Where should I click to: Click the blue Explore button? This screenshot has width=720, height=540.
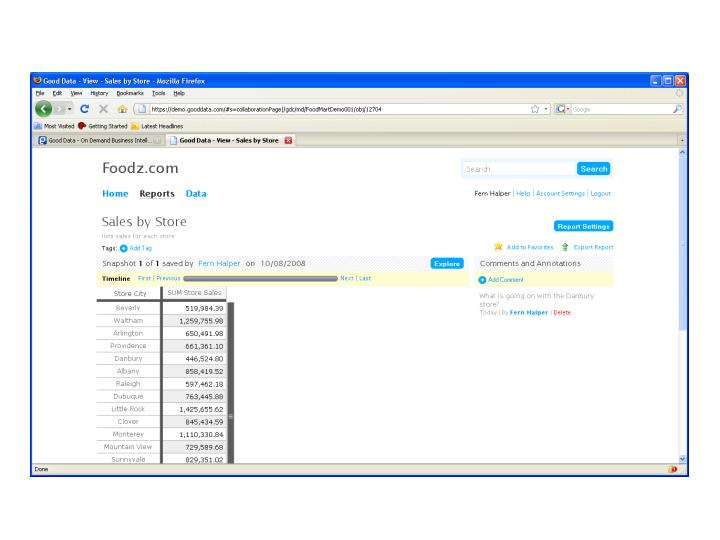447,263
